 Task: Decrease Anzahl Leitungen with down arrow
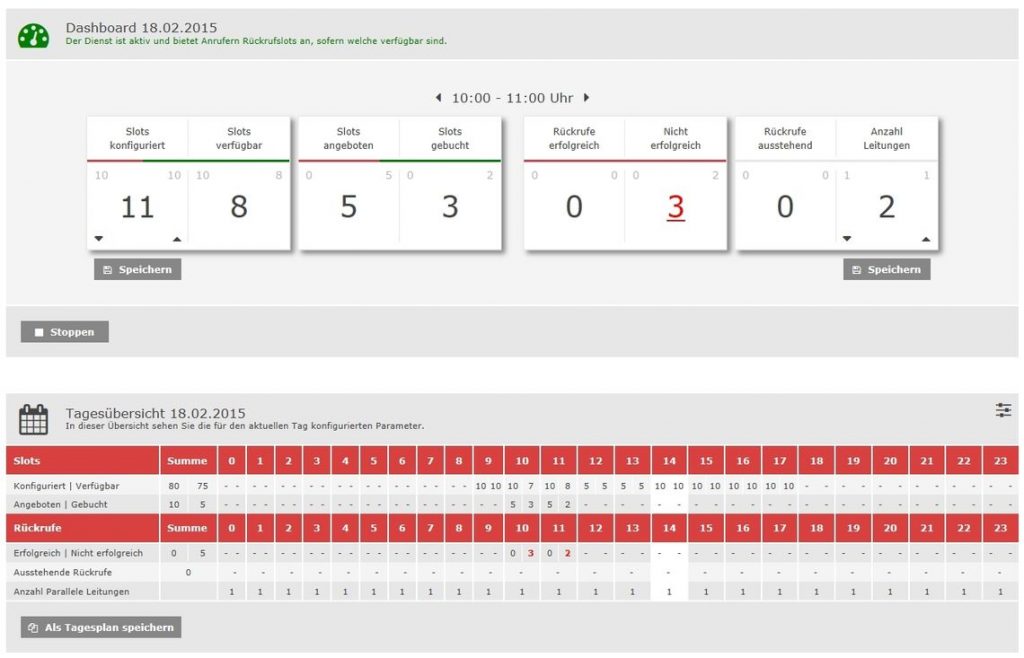pyautogui.click(x=848, y=238)
